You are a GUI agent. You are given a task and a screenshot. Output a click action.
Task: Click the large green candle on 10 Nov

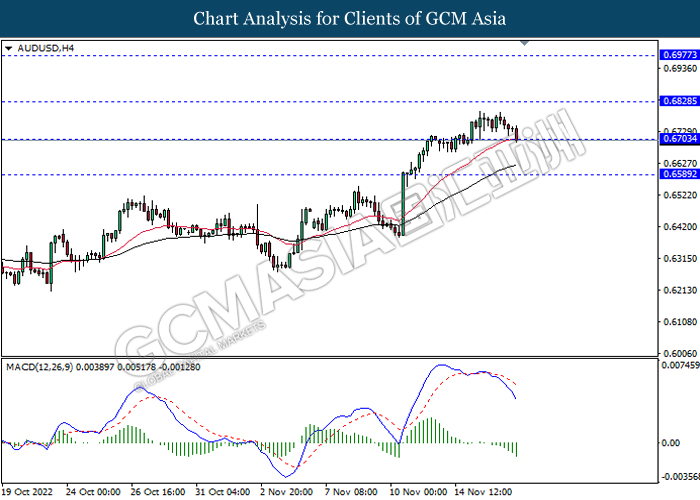[x=403, y=204]
